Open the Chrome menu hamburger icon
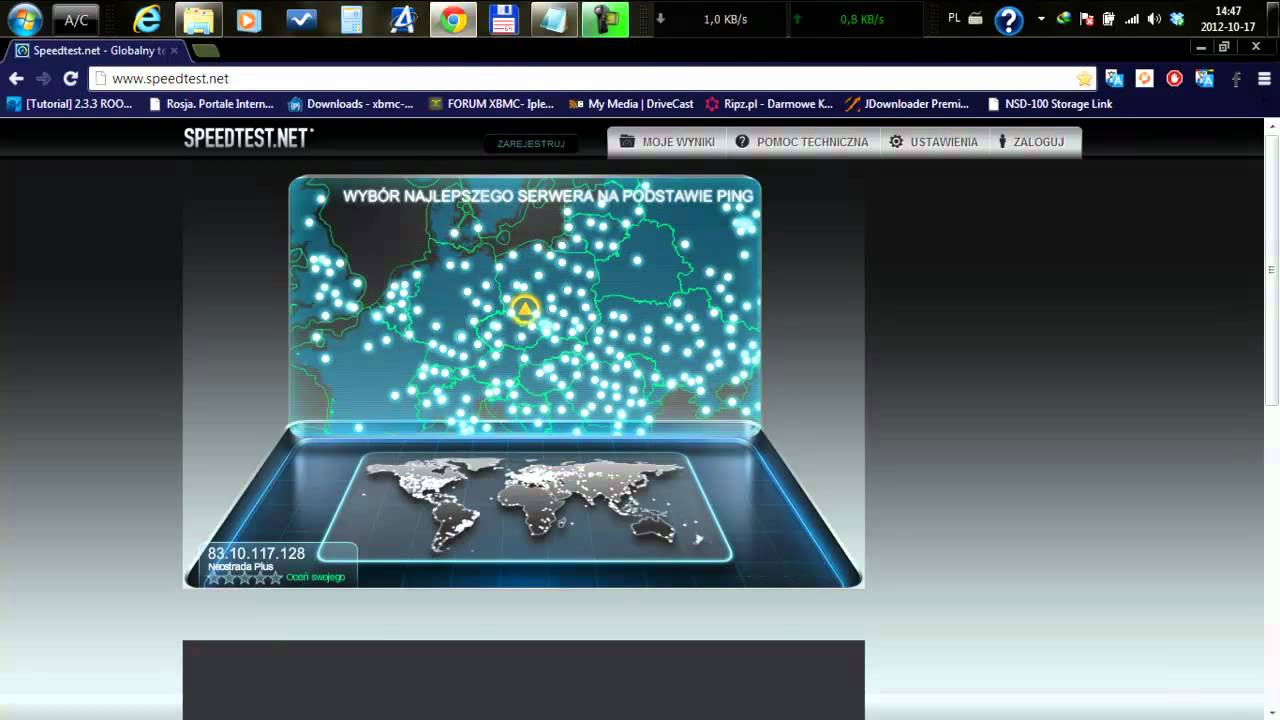Image resolution: width=1280 pixels, height=720 pixels. (1264, 78)
